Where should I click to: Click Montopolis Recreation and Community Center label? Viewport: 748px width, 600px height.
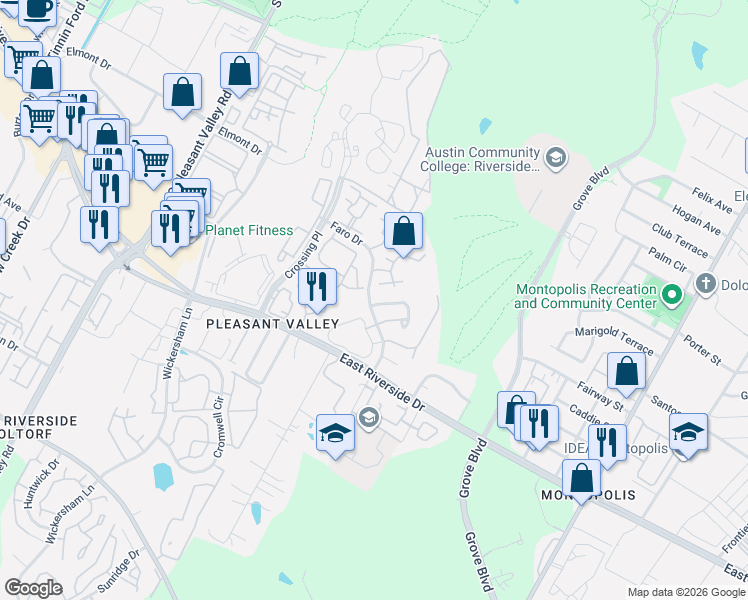(586, 296)
